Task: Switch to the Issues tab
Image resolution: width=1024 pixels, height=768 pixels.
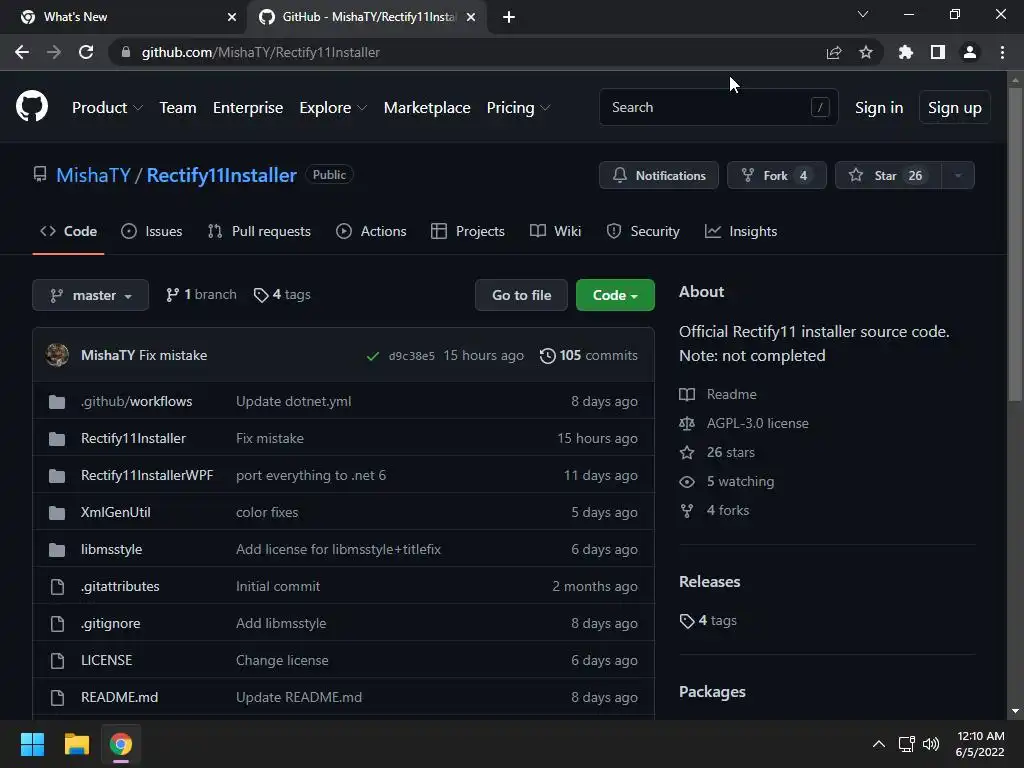Action: [152, 231]
